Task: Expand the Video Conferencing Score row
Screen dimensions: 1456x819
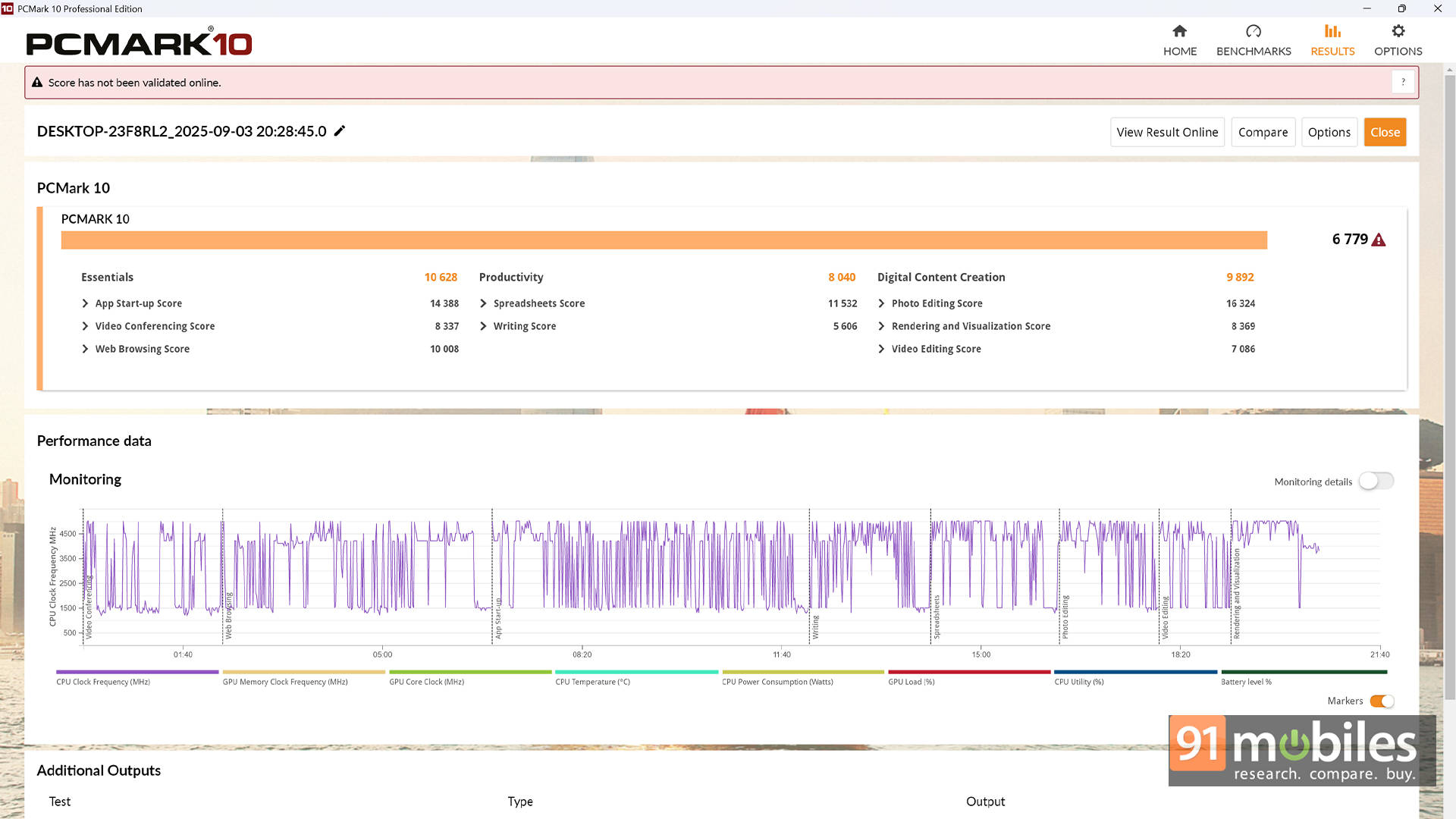Action: (x=85, y=326)
